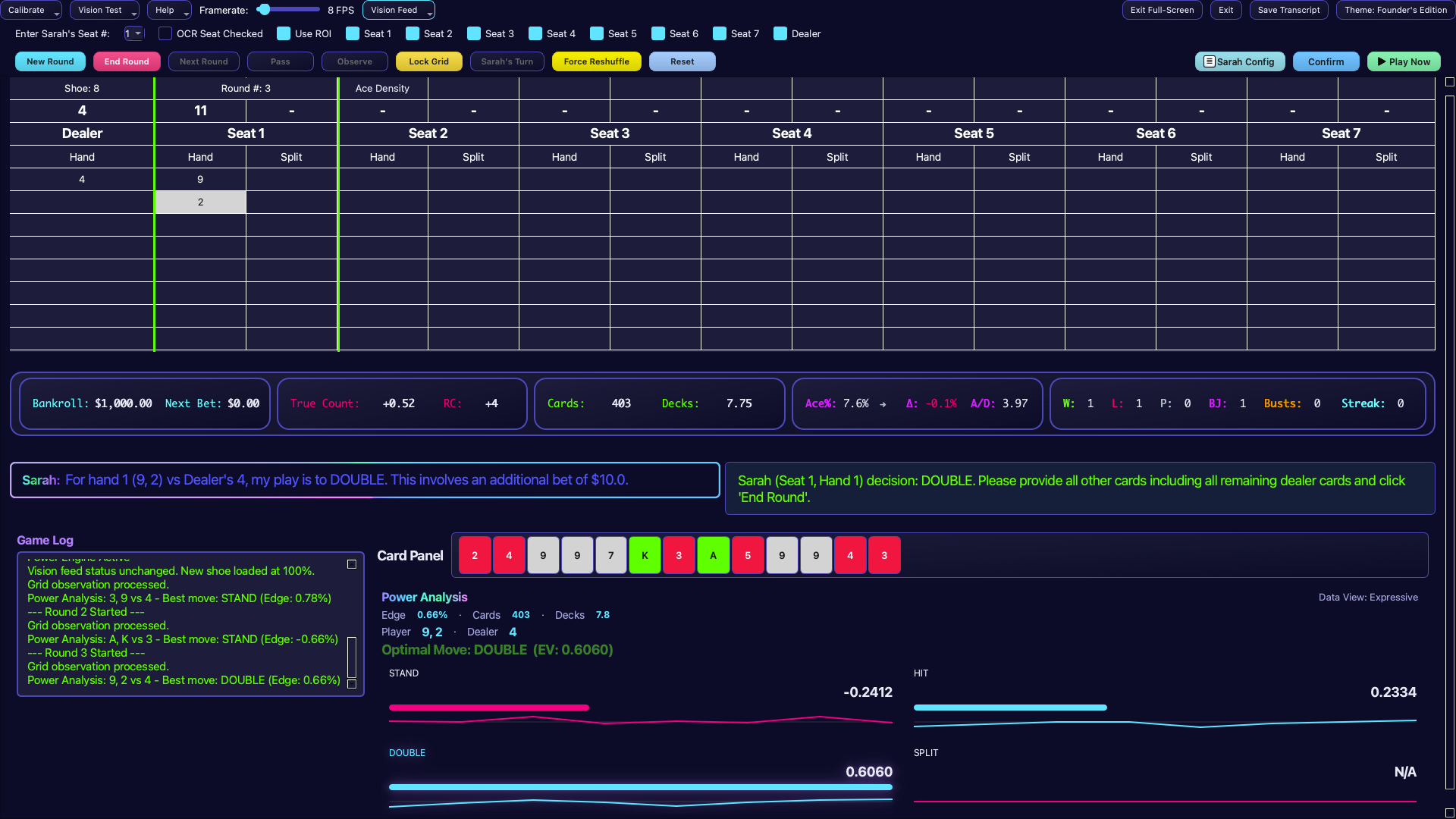Viewport: 1456px width, 819px height.
Task: Disable the Use ROI checkbox
Action: click(x=283, y=33)
